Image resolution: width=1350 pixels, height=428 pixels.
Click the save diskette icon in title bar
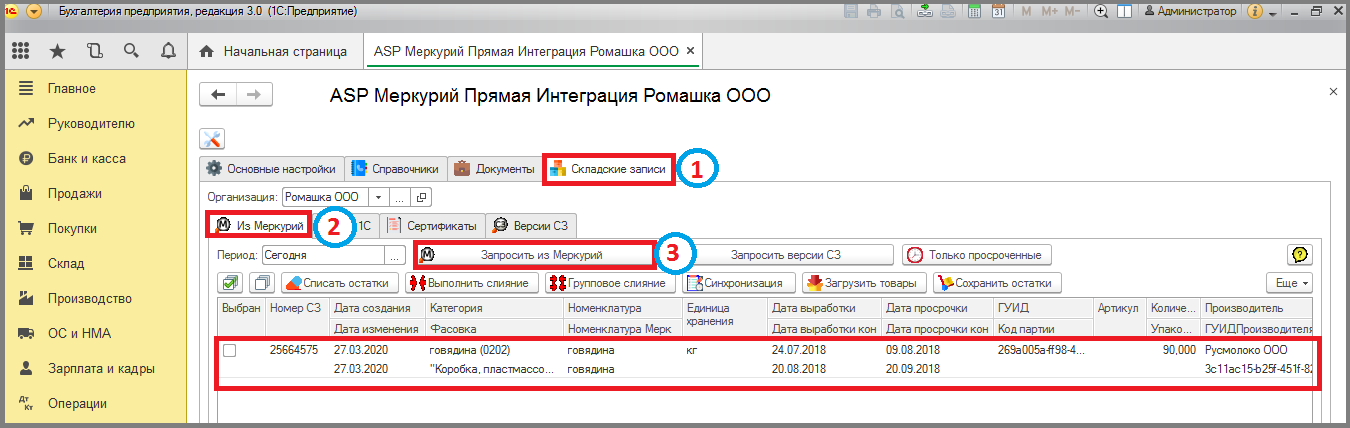(852, 12)
